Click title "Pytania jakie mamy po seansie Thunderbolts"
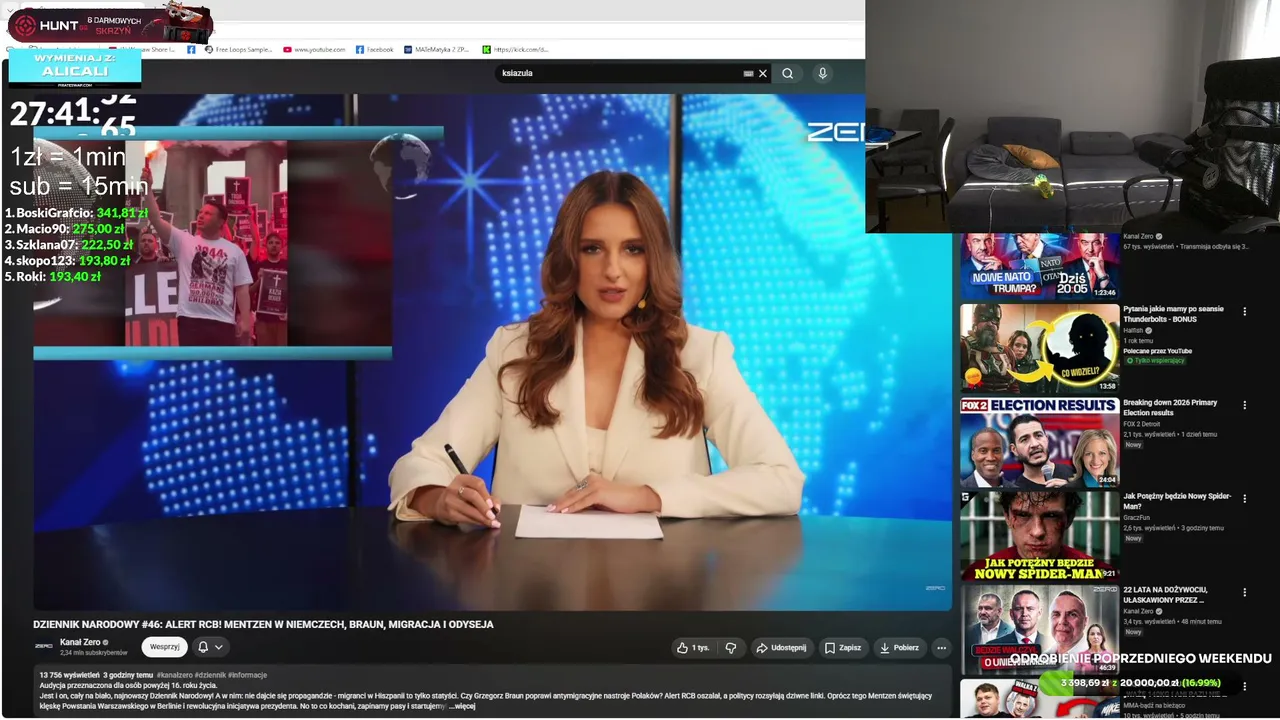This screenshot has width=1280, height=720. [1173, 314]
